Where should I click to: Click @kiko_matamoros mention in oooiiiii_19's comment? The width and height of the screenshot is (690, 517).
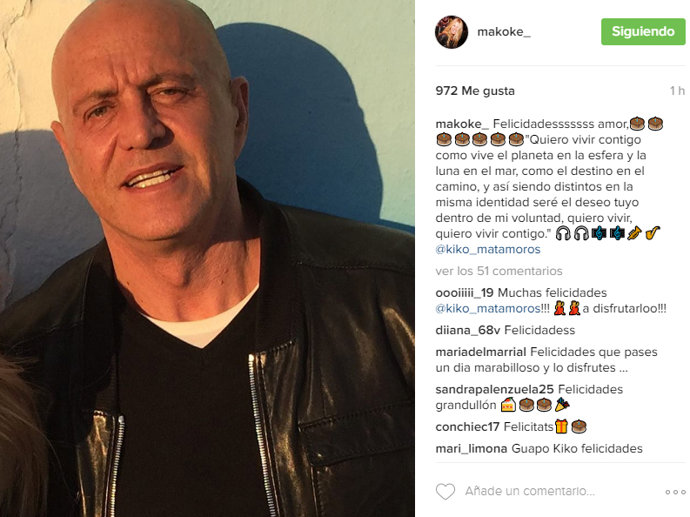(x=488, y=308)
